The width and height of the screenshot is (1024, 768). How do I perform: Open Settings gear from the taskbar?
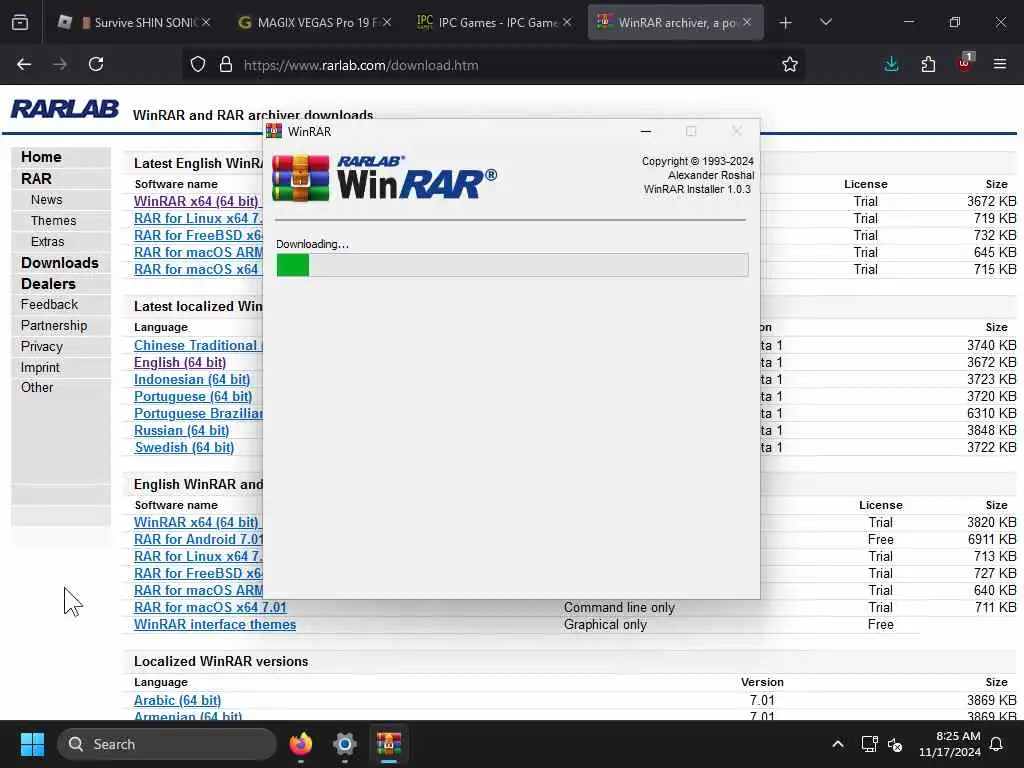(345, 744)
